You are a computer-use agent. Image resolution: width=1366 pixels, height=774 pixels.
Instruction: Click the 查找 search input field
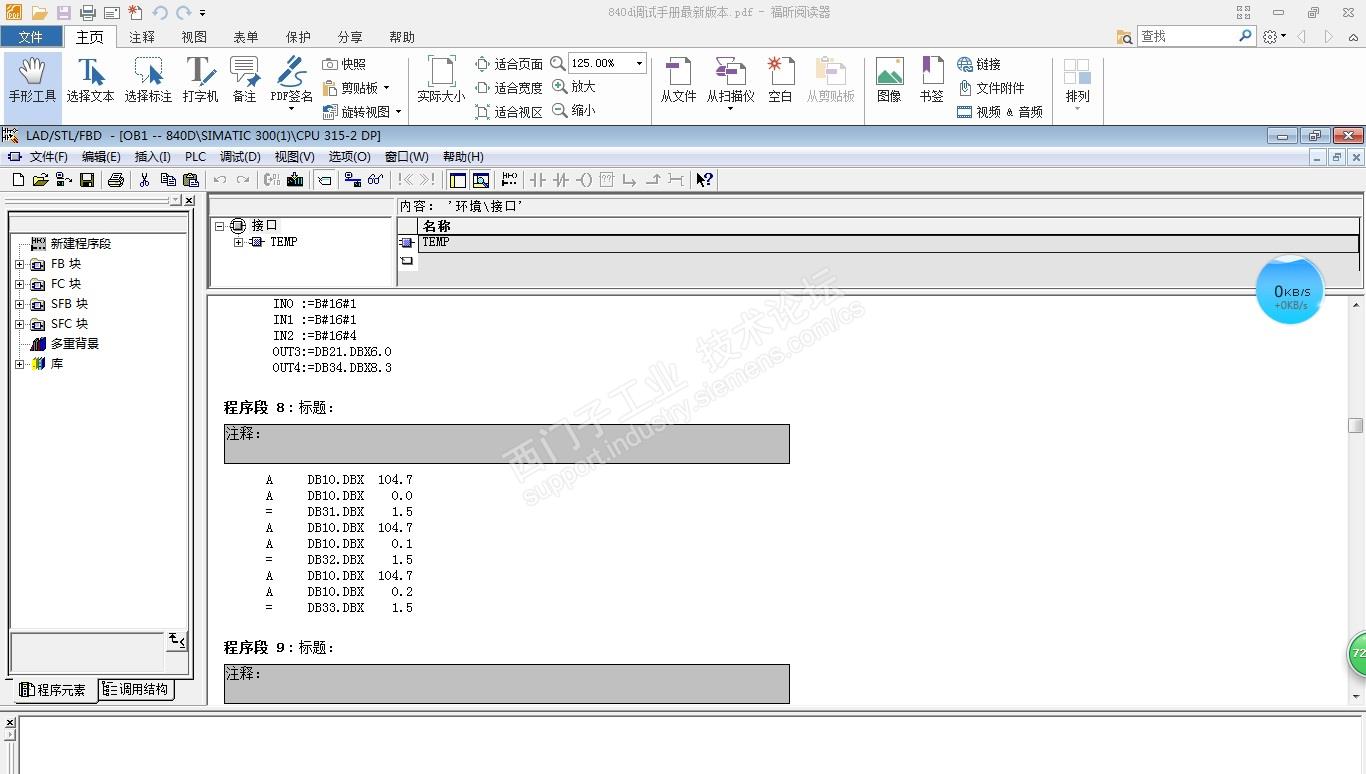pos(1188,36)
